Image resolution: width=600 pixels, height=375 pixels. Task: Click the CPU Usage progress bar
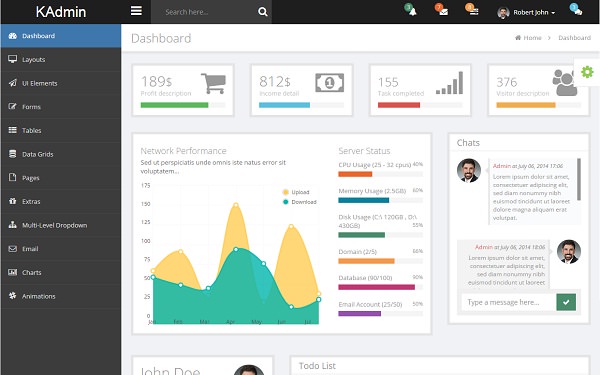(380, 174)
